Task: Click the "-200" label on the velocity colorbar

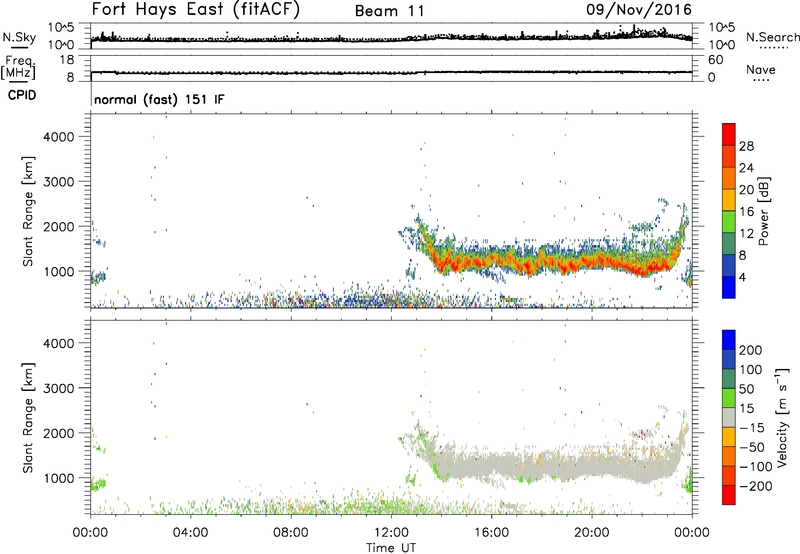Action: 756,486
